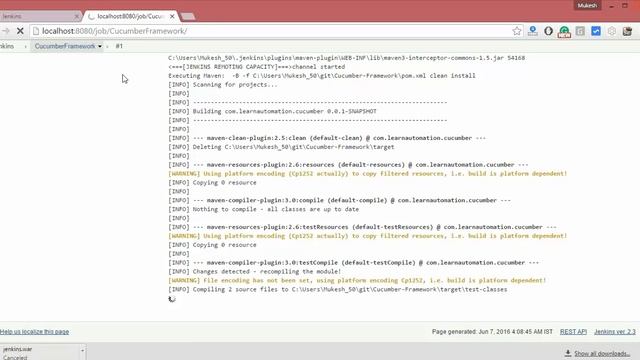Image resolution: width=640 pixels, height=360 pixels.
Task: Click 'File encoding has not been set' warning
Action: coord(357,280)
